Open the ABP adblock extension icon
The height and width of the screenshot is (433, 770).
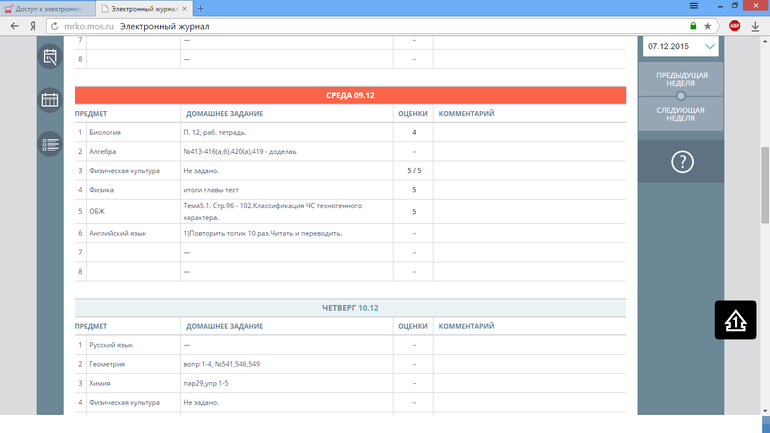735,26
